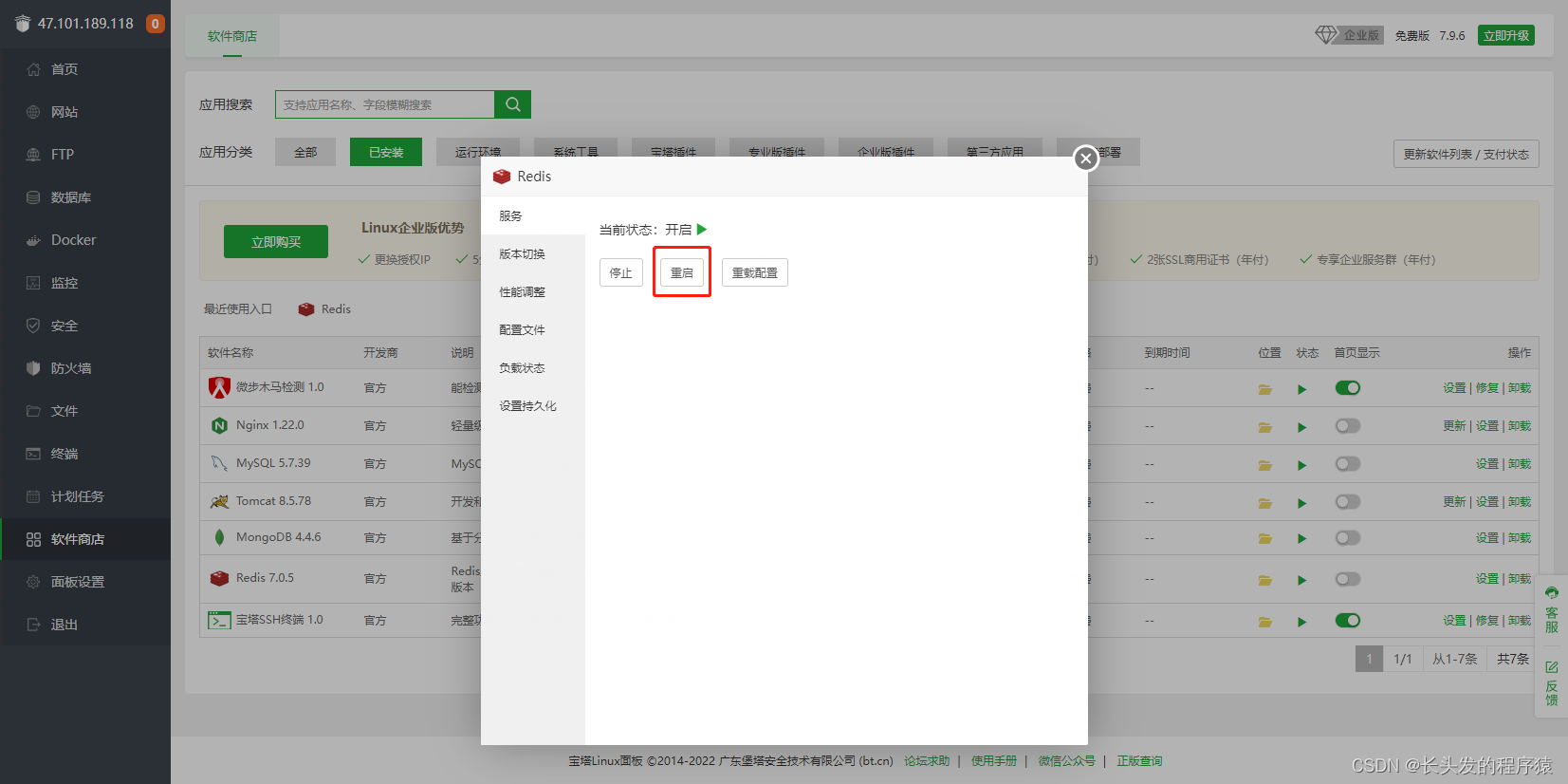Click the 重载配置 reload config button

(755, 272)
